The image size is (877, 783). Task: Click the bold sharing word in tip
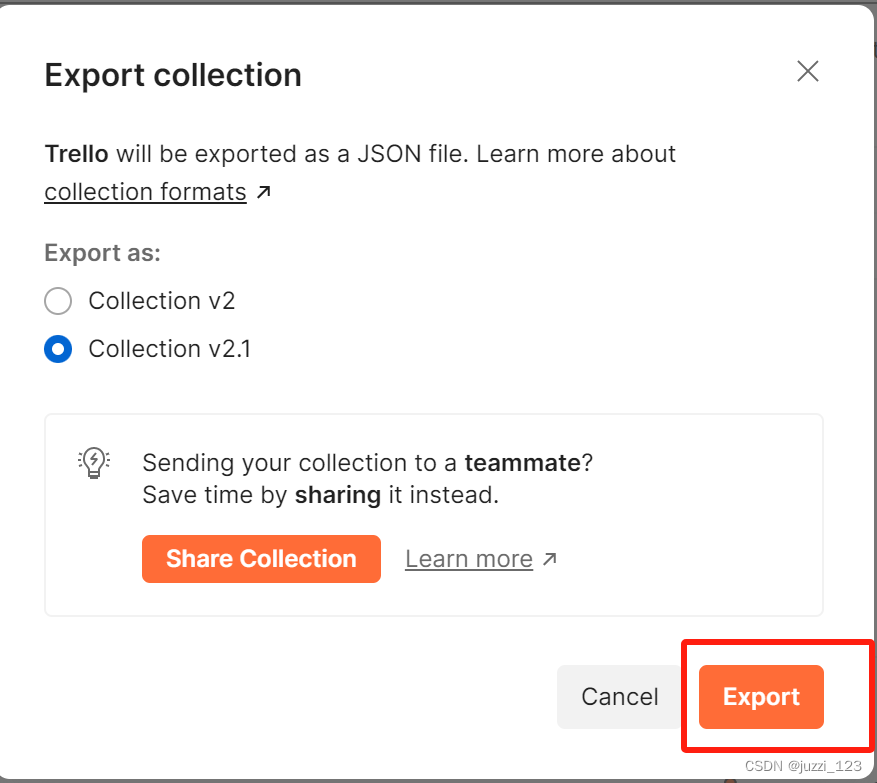[337, 495]
